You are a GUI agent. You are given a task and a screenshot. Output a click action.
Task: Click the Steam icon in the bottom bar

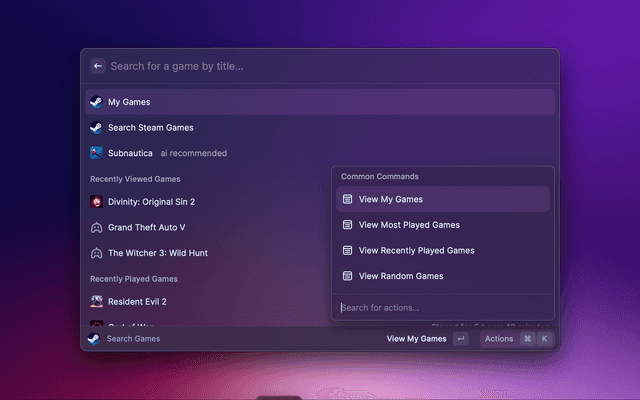93,339
